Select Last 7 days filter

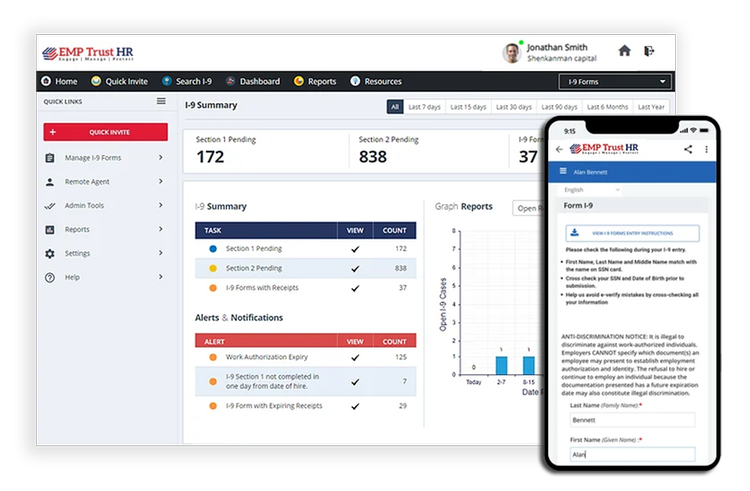tap(424, 107)
